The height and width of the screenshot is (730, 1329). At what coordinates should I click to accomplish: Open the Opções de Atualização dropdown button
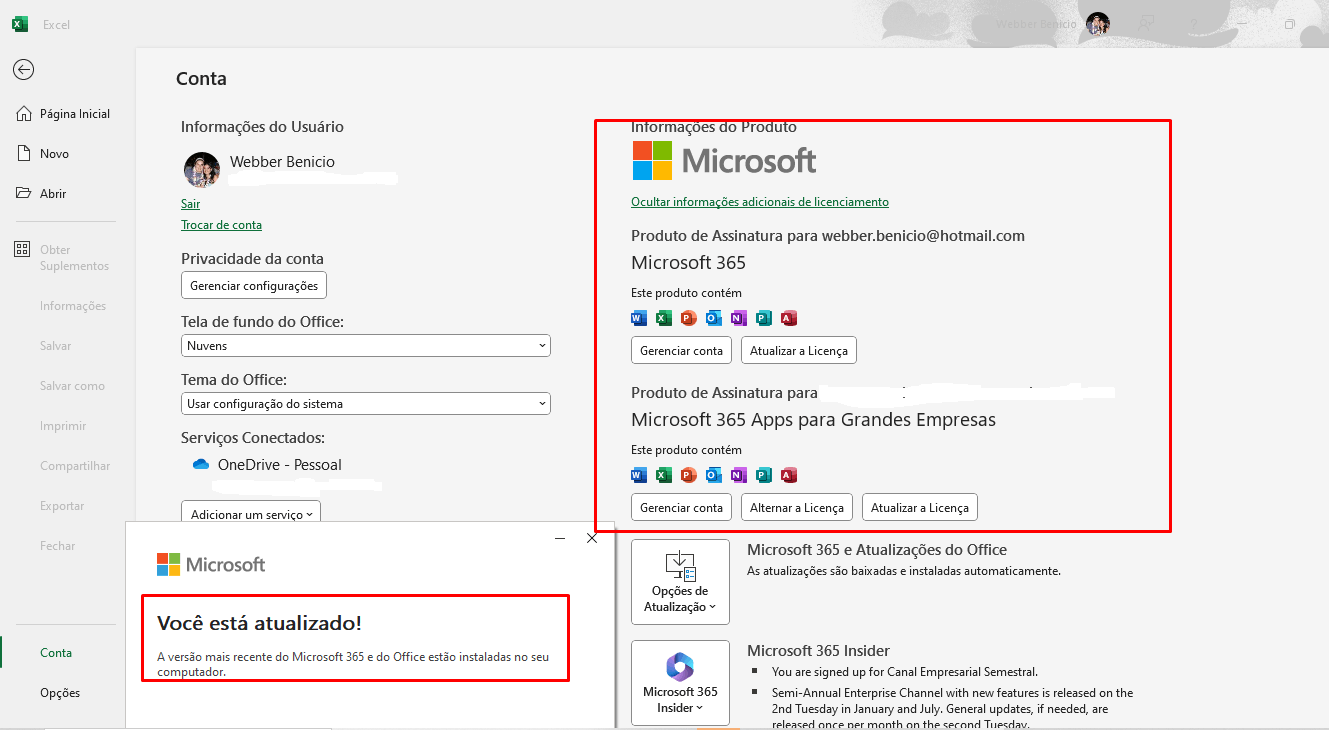tap(680, 582)
